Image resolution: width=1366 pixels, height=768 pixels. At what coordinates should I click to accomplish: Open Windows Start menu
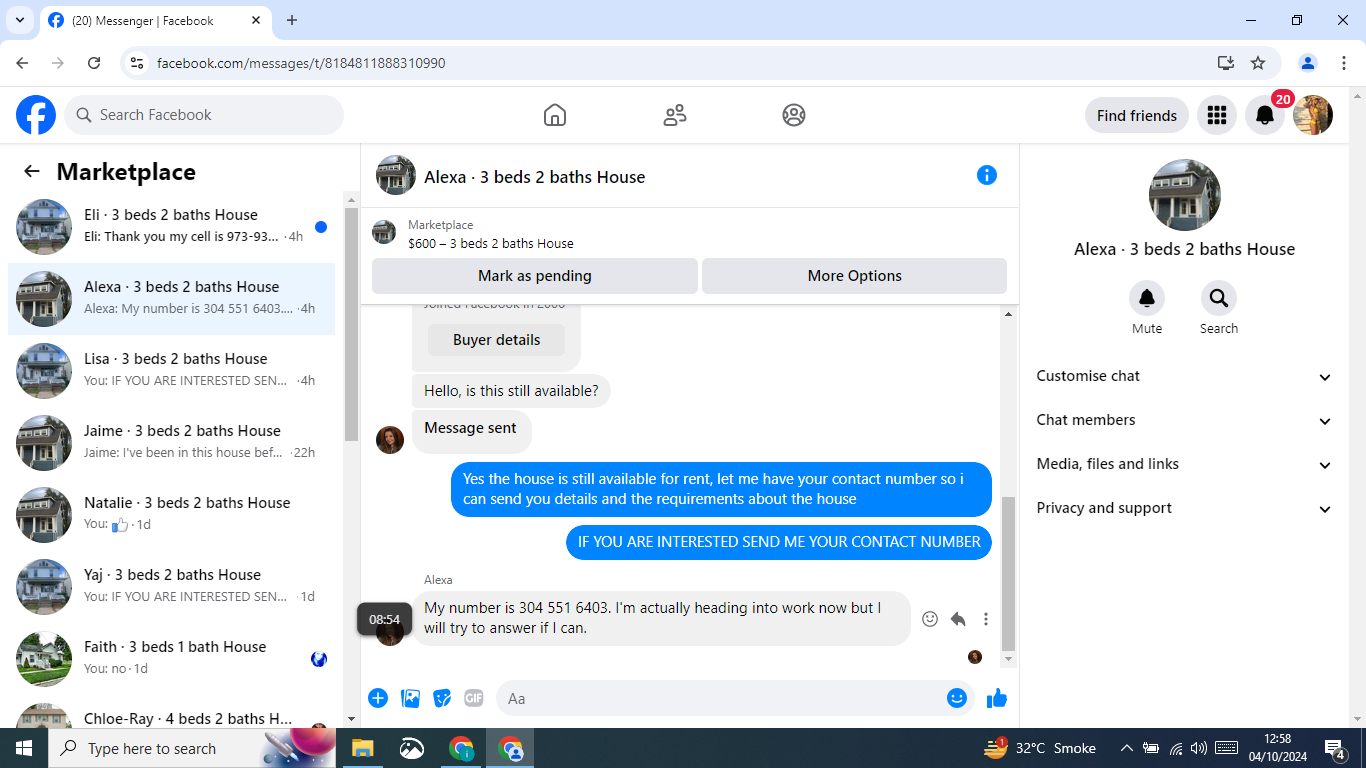point(24,748)
